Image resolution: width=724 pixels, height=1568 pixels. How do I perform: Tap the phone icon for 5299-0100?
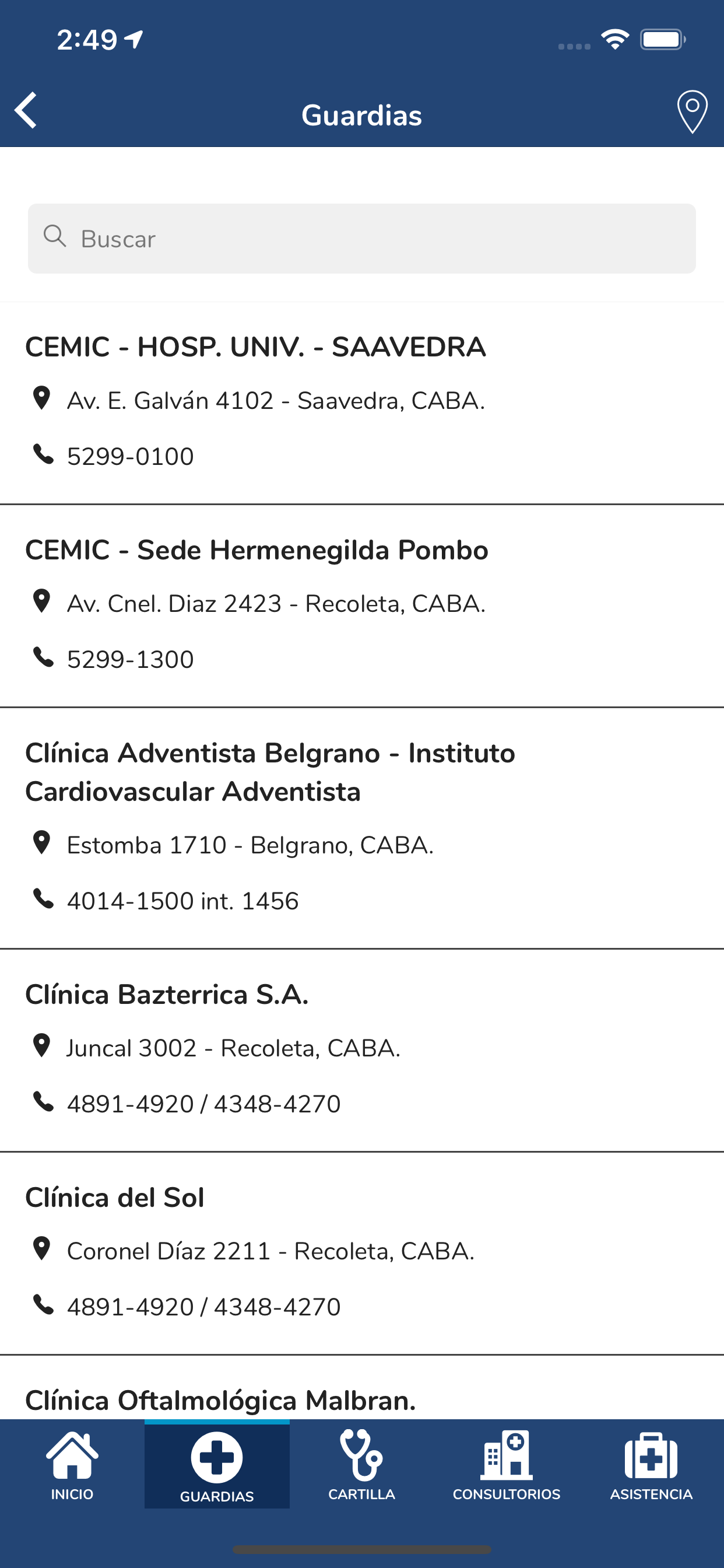click(43, 454)
